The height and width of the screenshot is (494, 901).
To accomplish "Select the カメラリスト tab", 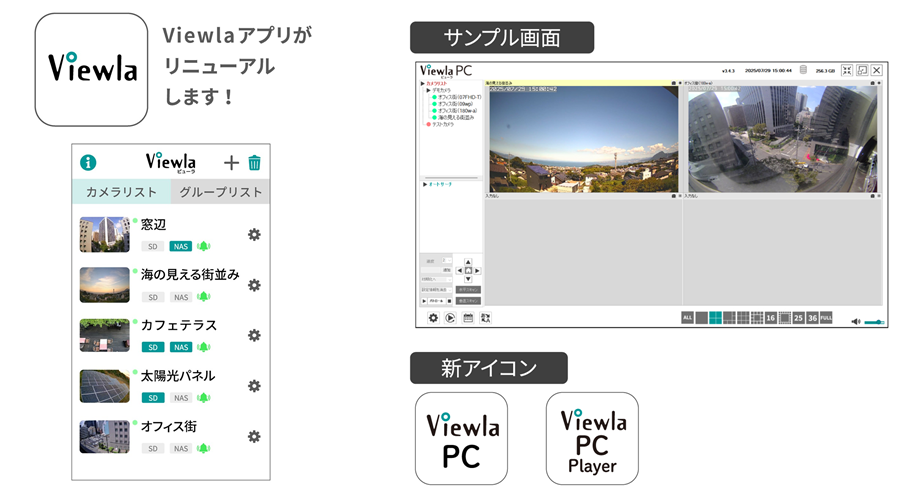I will pos(120,192).
